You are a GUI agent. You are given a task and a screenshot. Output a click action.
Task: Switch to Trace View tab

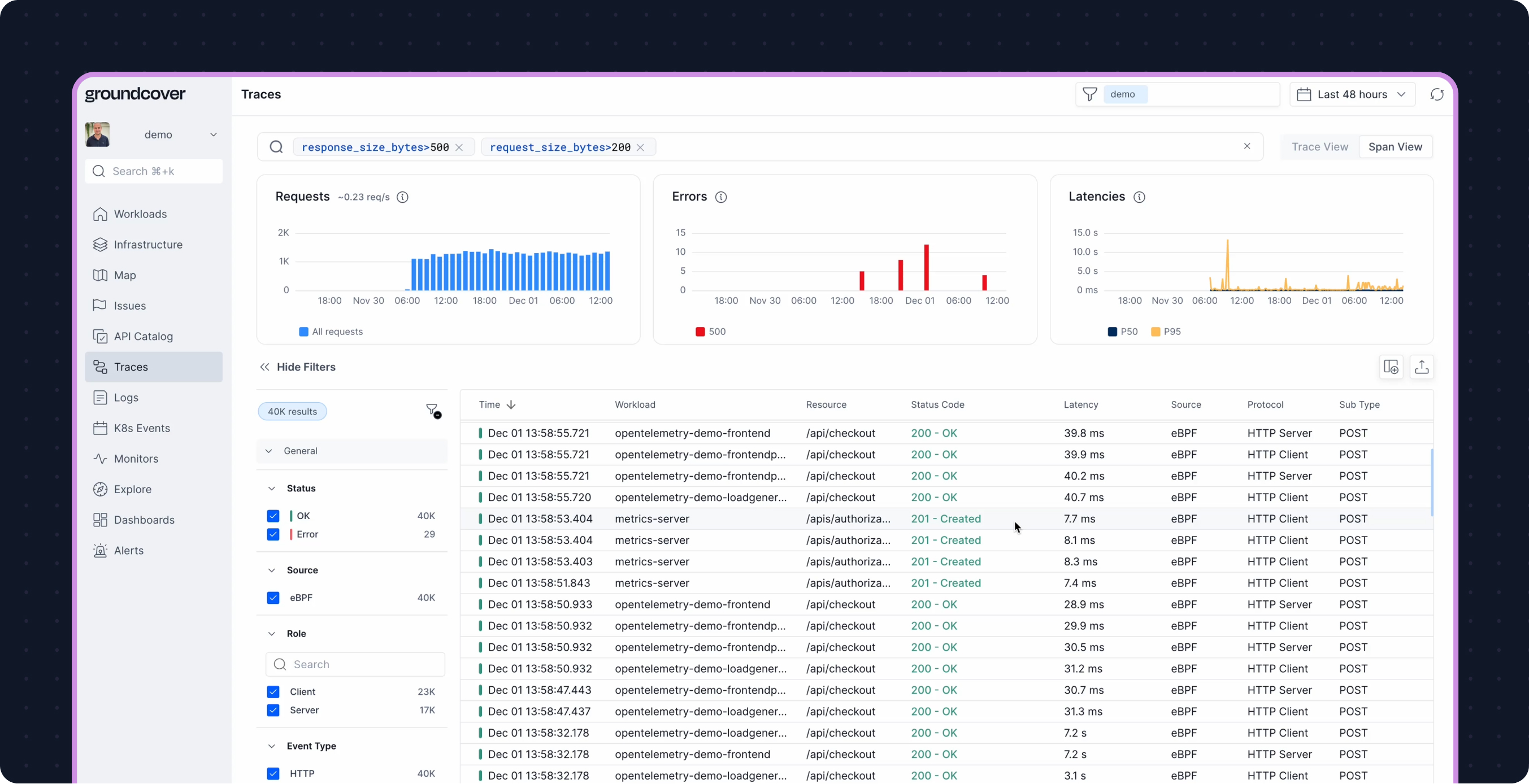[x=1319, y=147]
